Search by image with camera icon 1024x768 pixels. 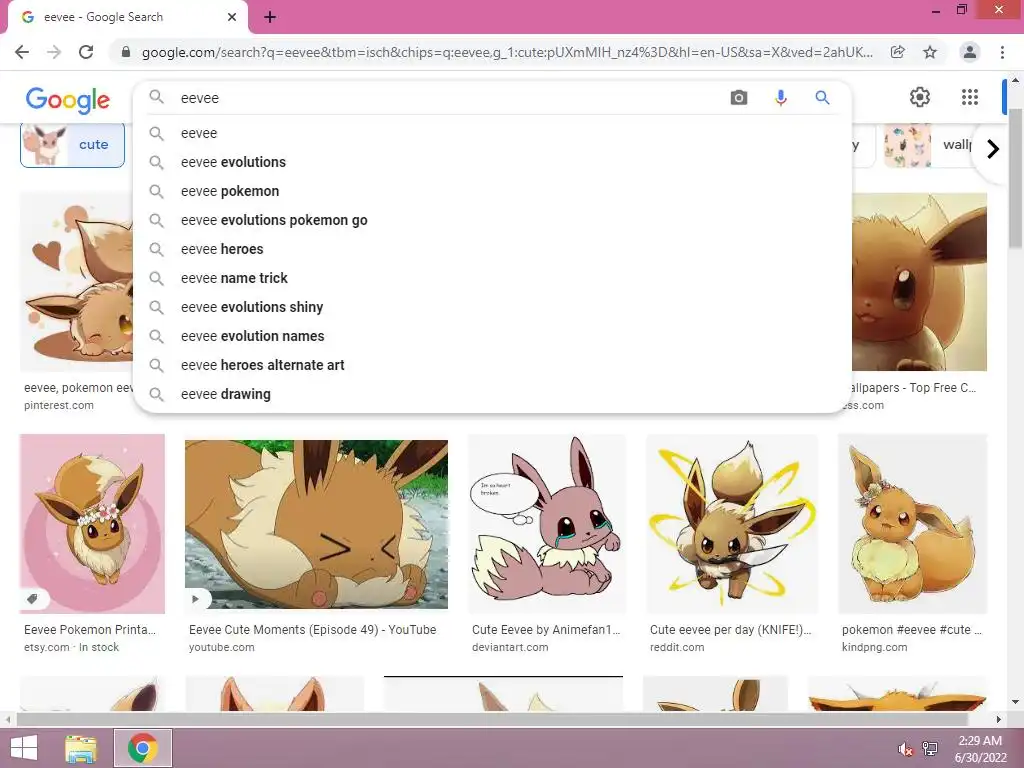tap(739, 98)
